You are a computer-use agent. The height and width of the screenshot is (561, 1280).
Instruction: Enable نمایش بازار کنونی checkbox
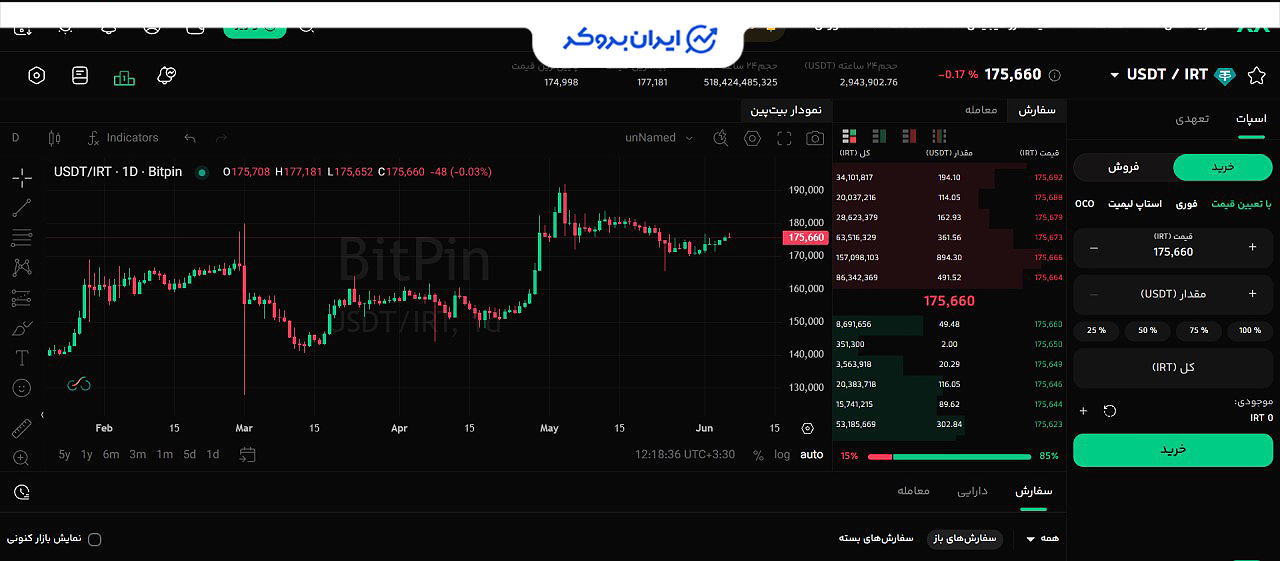coord(95,539)
